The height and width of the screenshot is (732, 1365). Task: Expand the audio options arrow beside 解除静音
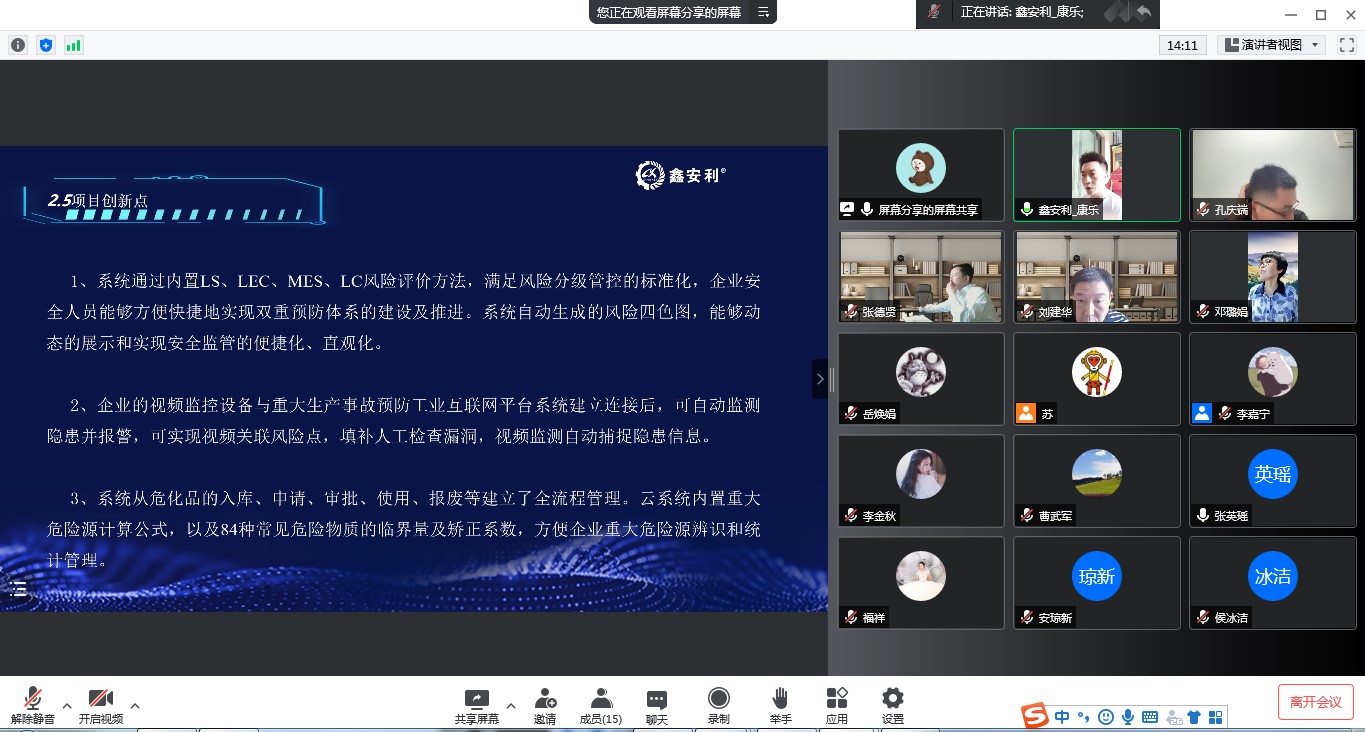pyautogui.click(x=67, y=706)
